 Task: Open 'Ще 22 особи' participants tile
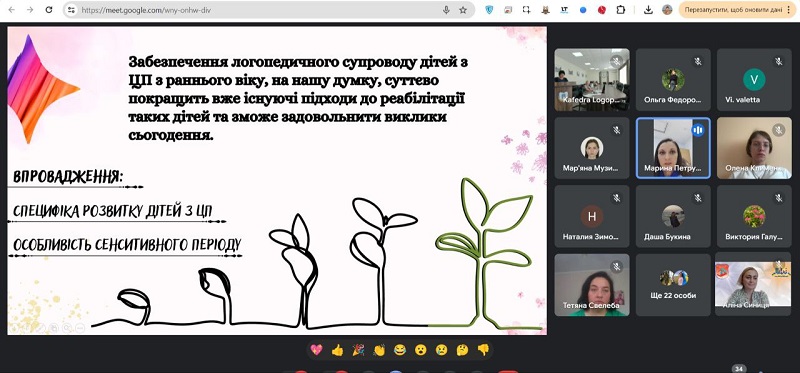point(673,285)
